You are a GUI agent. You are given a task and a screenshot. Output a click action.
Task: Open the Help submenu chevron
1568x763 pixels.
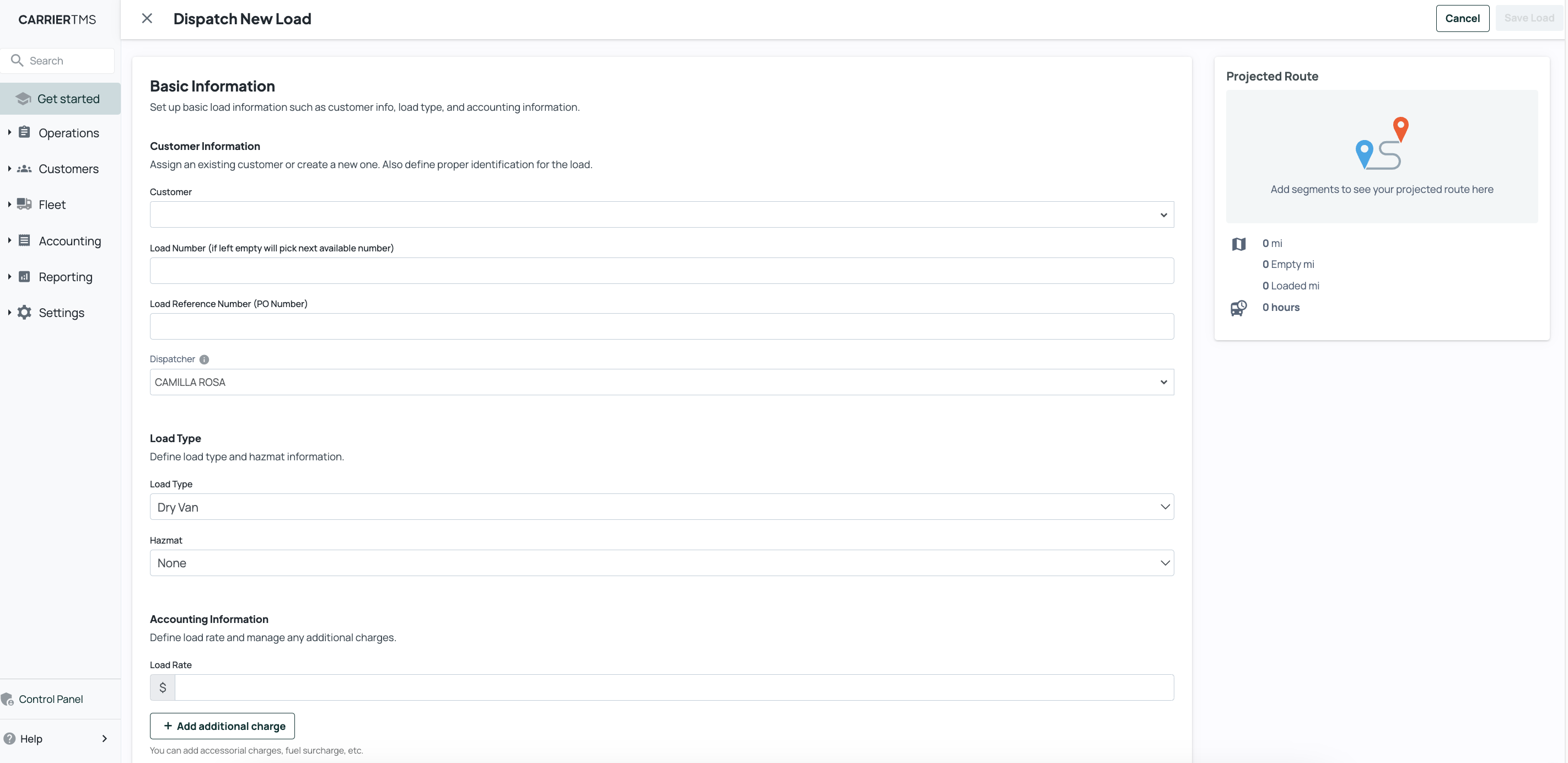pos(105,739)
